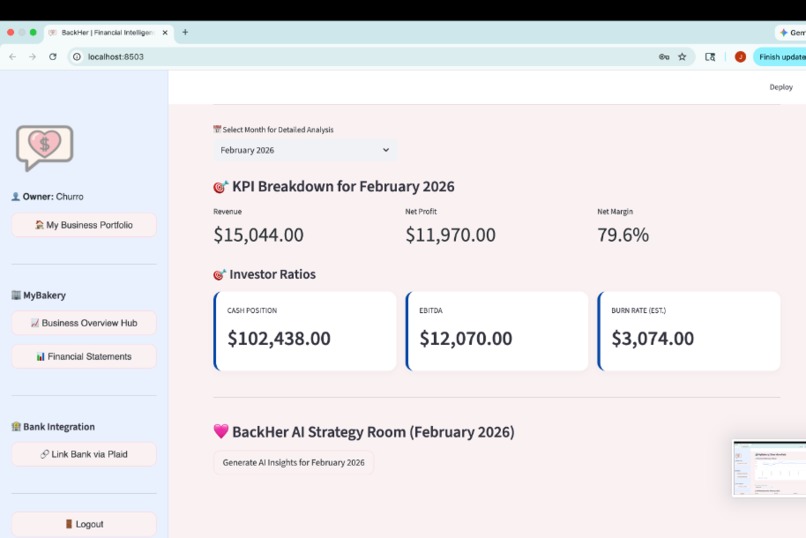This screenshot has width=806, height=538.
Task: Close the BackHer browser tab
Action: (165, 32)
